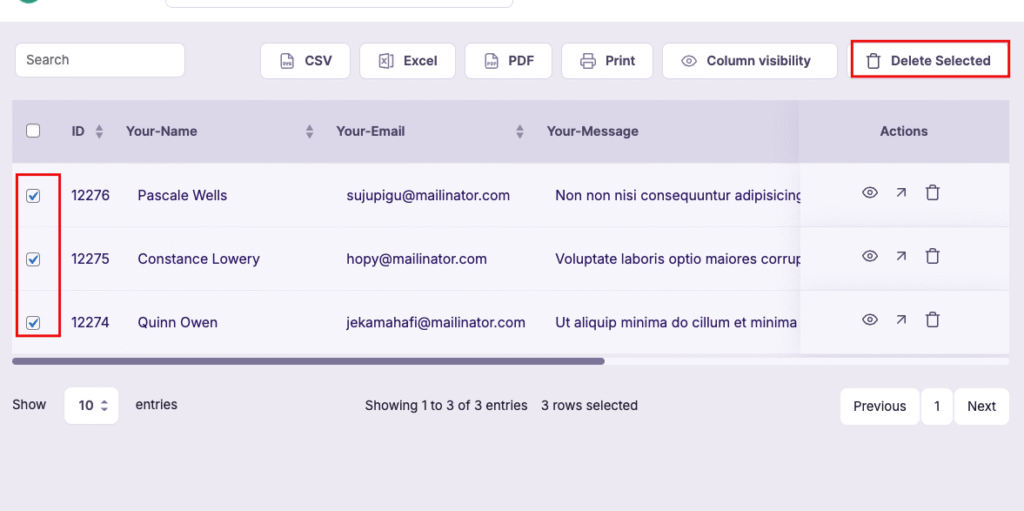
Task: Uncheck the row 12275 checkbox
Action: (33, 259)
